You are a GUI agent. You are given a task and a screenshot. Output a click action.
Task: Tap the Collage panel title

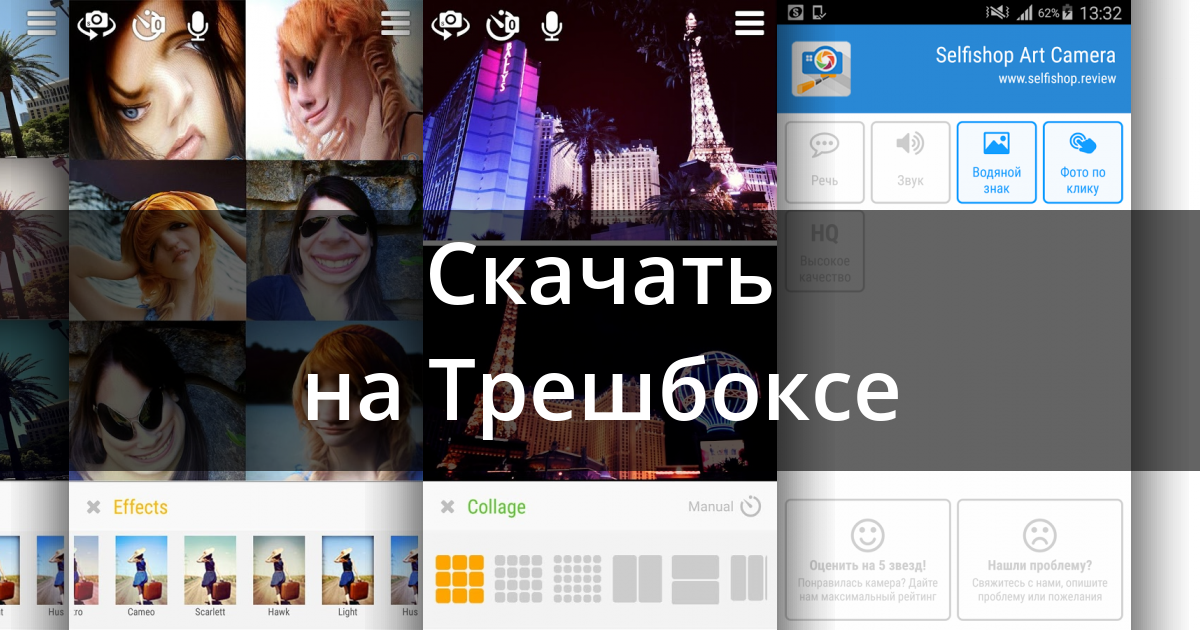[x=496, y=507]
